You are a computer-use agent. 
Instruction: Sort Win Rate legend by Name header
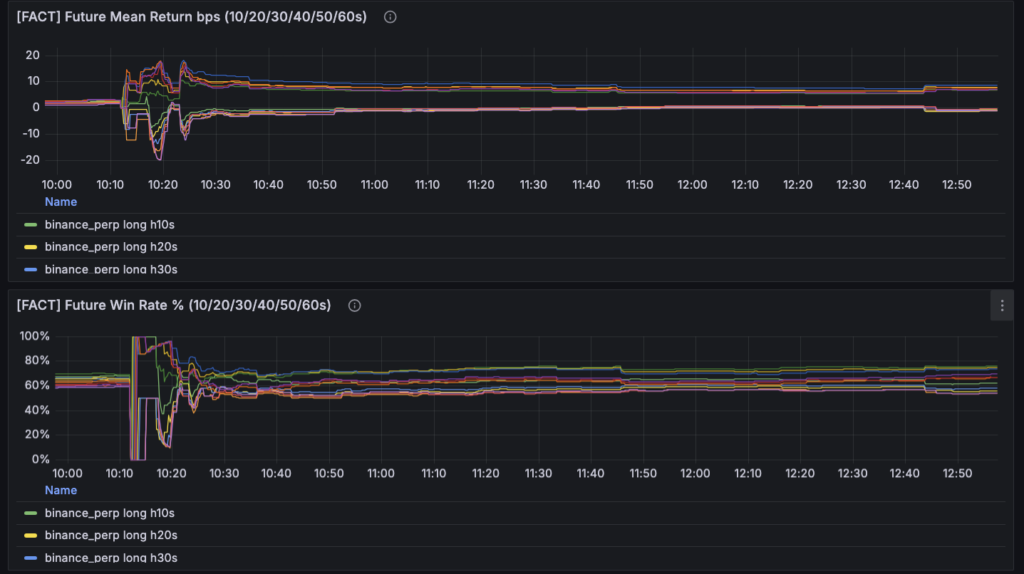[x=60, y=490]
